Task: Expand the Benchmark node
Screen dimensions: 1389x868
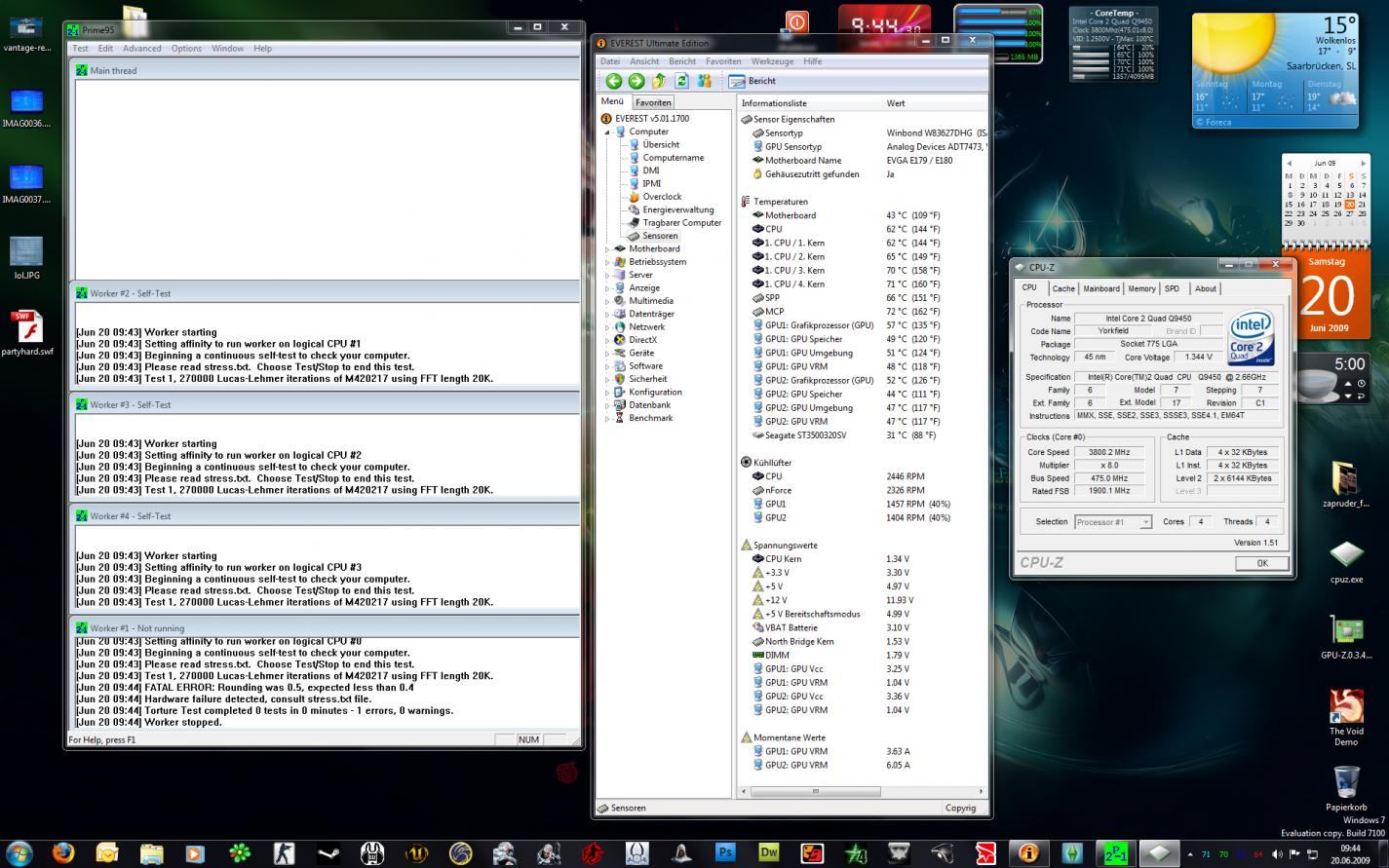Action: coord(607,418)
